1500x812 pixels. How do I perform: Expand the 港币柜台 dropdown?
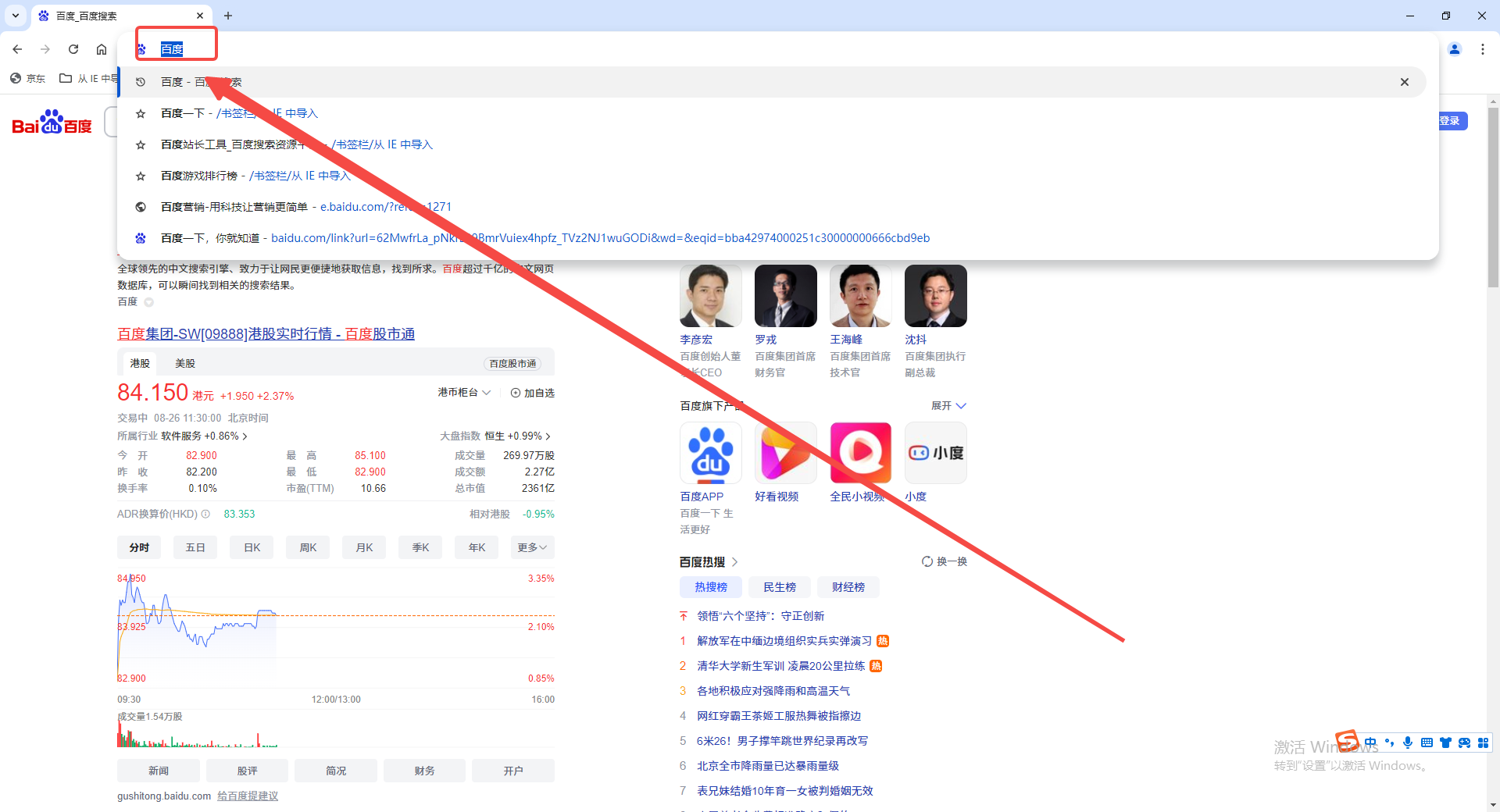pos(464,393)
